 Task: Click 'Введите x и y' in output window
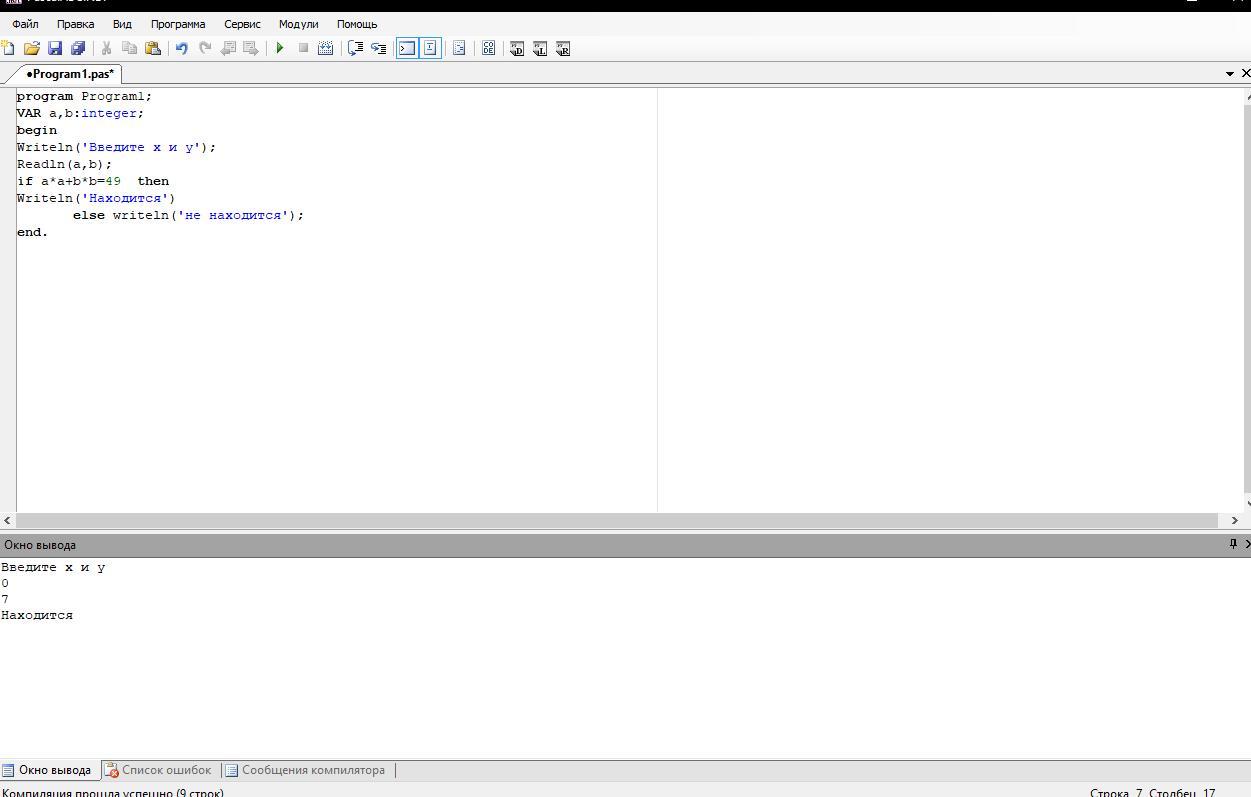pyautogui.click(x=53, y=567)
